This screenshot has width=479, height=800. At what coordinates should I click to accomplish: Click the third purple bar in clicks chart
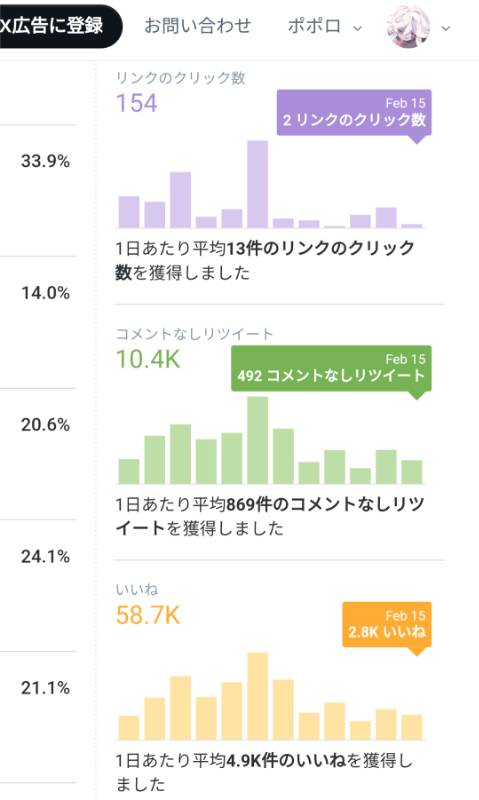pyautogui.click(x=181, y=200)
